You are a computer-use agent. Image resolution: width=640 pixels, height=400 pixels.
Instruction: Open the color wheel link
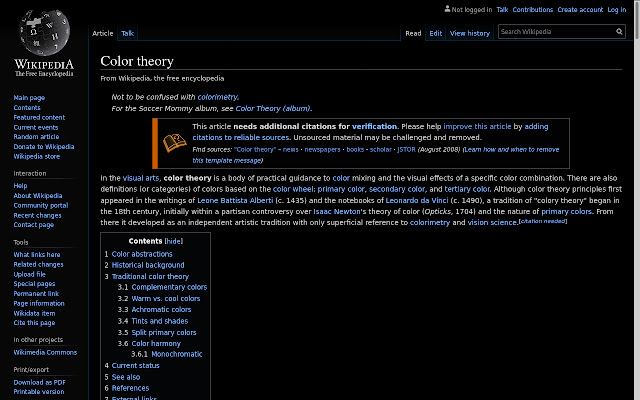293,189
